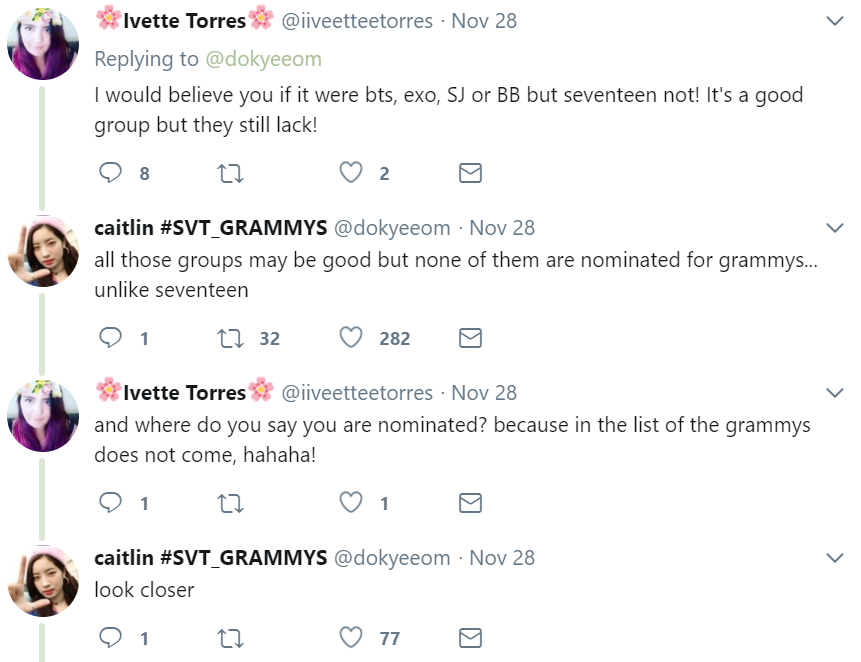This screenshot has width=861, height=662.
Task: Open Nov 28 timestamp on 'look closer' tweet
Action: [502, 557]
